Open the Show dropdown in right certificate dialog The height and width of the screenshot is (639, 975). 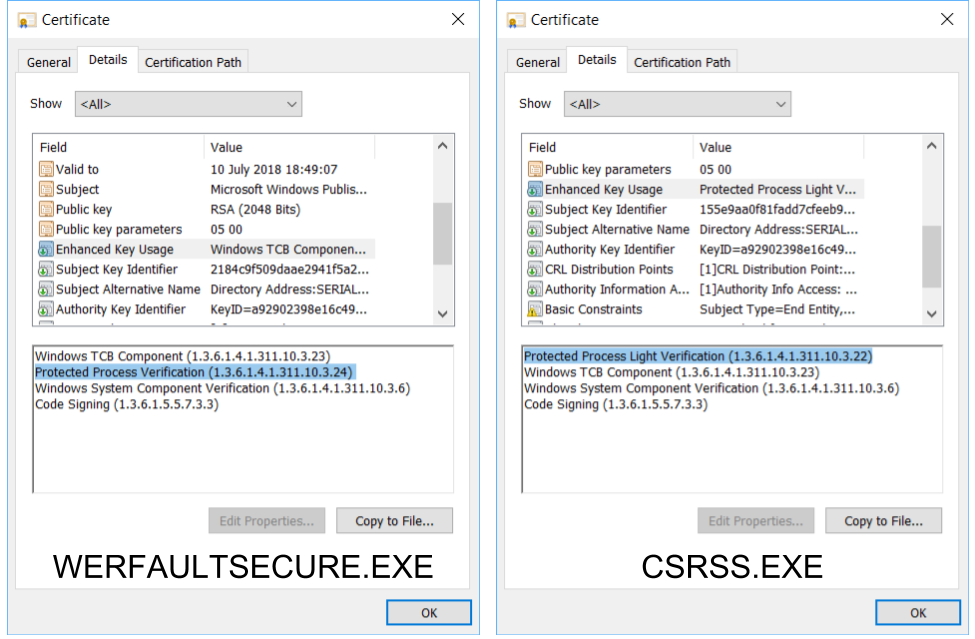[677, 104]
